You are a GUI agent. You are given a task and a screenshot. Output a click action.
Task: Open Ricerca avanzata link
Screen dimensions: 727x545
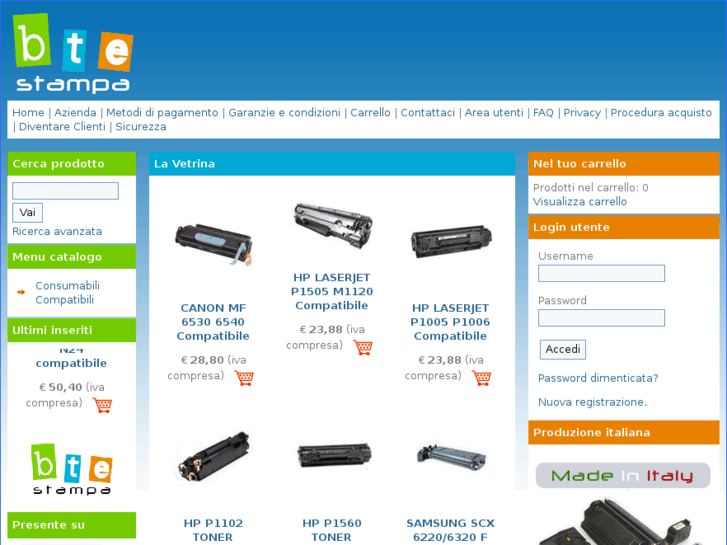pyautogui.click(x=57, y=231)
